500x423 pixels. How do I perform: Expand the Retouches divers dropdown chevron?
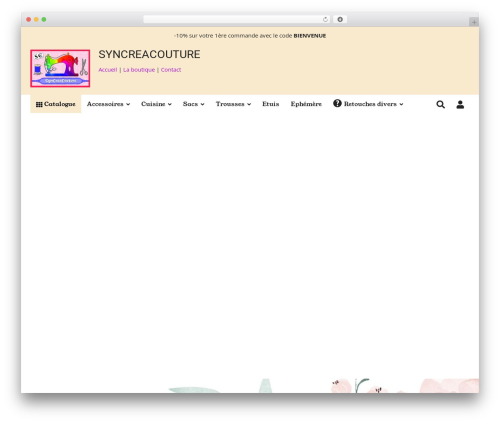401,104
